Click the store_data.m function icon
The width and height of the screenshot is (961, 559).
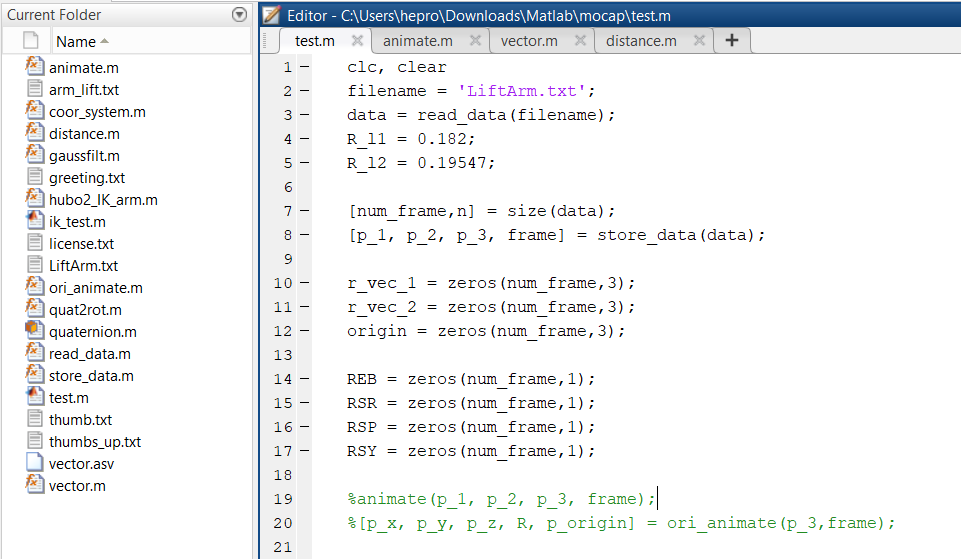pos(35,375)
